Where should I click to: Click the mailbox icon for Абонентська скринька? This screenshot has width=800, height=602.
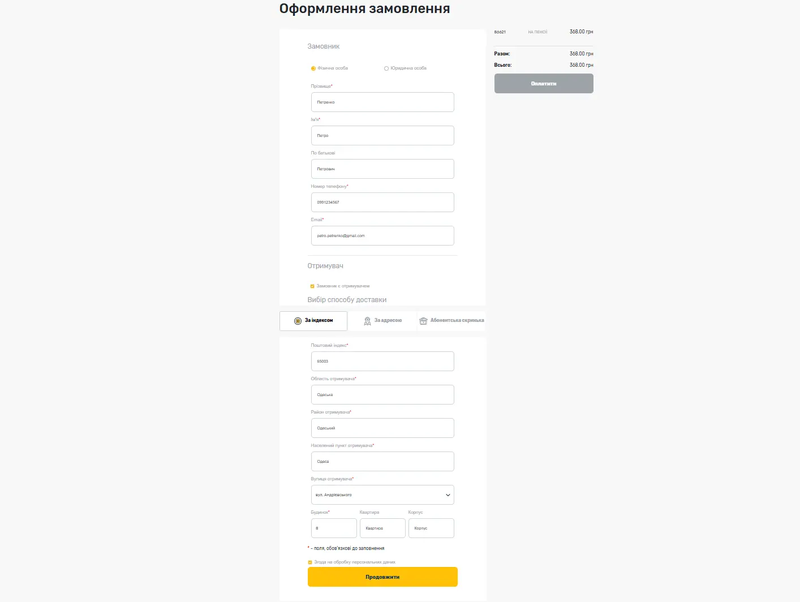point(424,321)
